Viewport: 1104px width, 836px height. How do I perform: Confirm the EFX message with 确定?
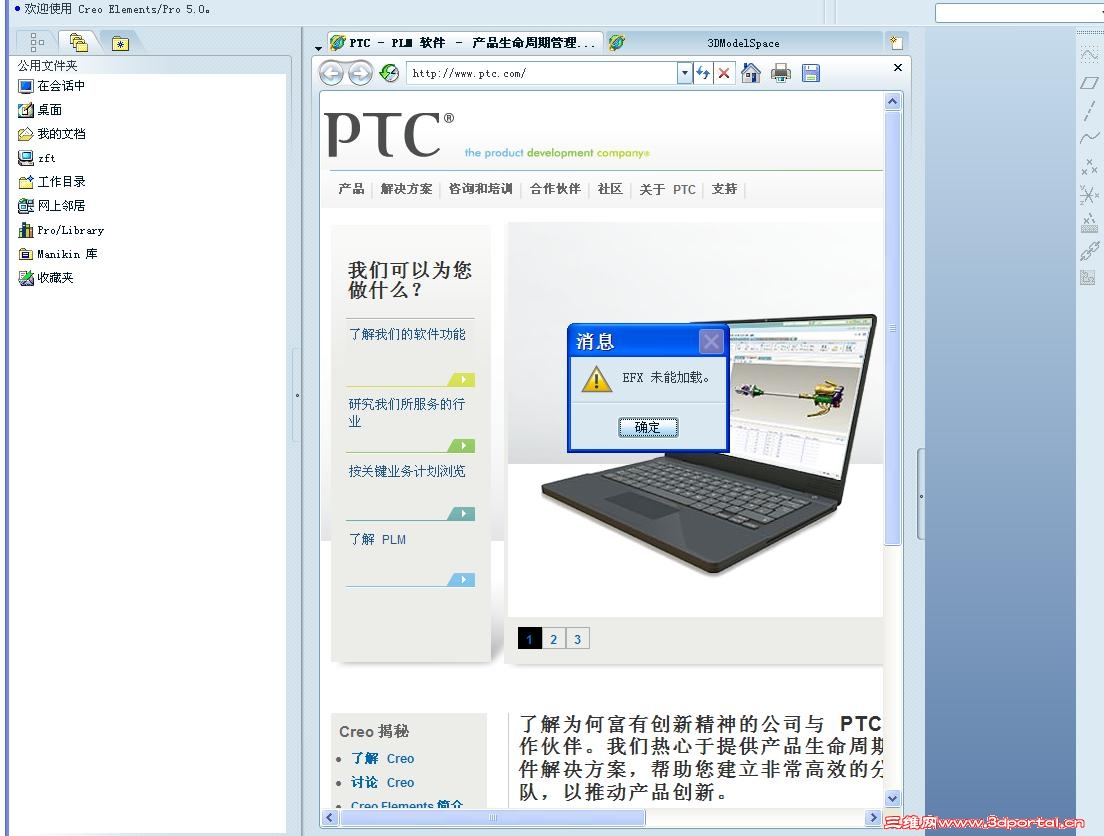(x=648, y=427)
